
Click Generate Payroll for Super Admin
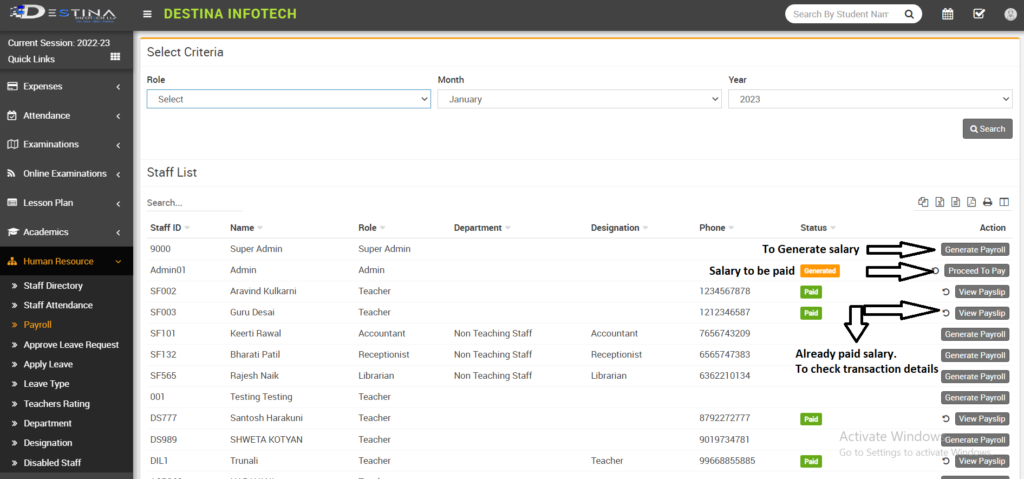click(x=975, y=249)
